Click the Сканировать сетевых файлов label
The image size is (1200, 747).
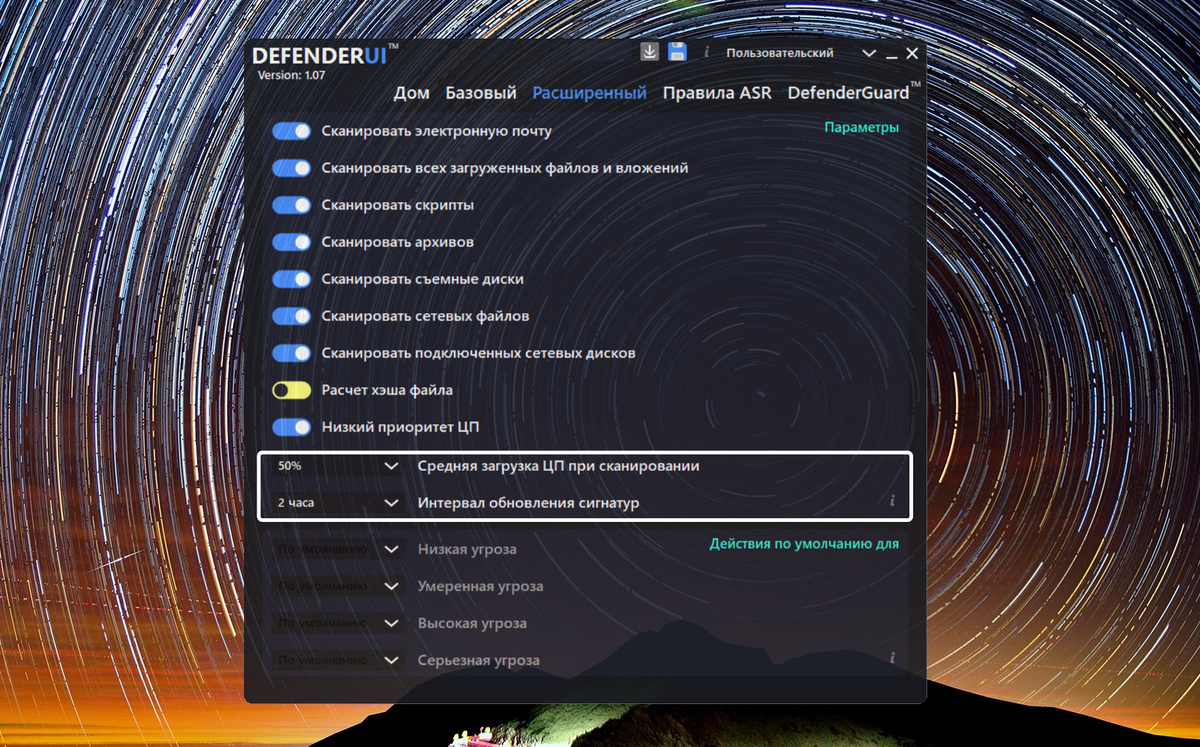click(x=425, y=316)
